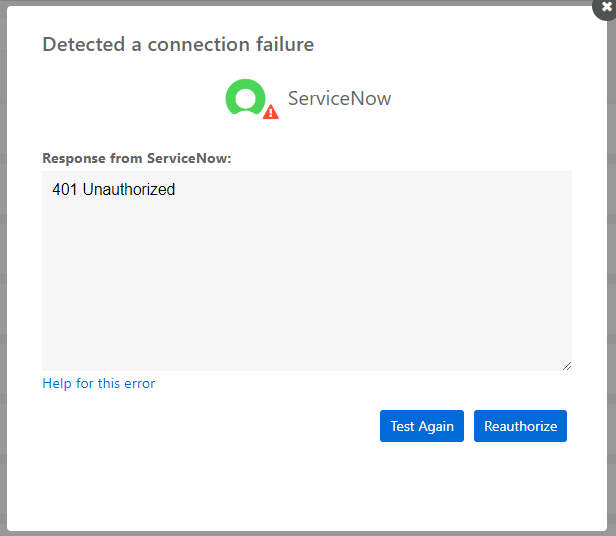
Task: Click the '401 Unauthorized' response text
Action: coord(114,189)
